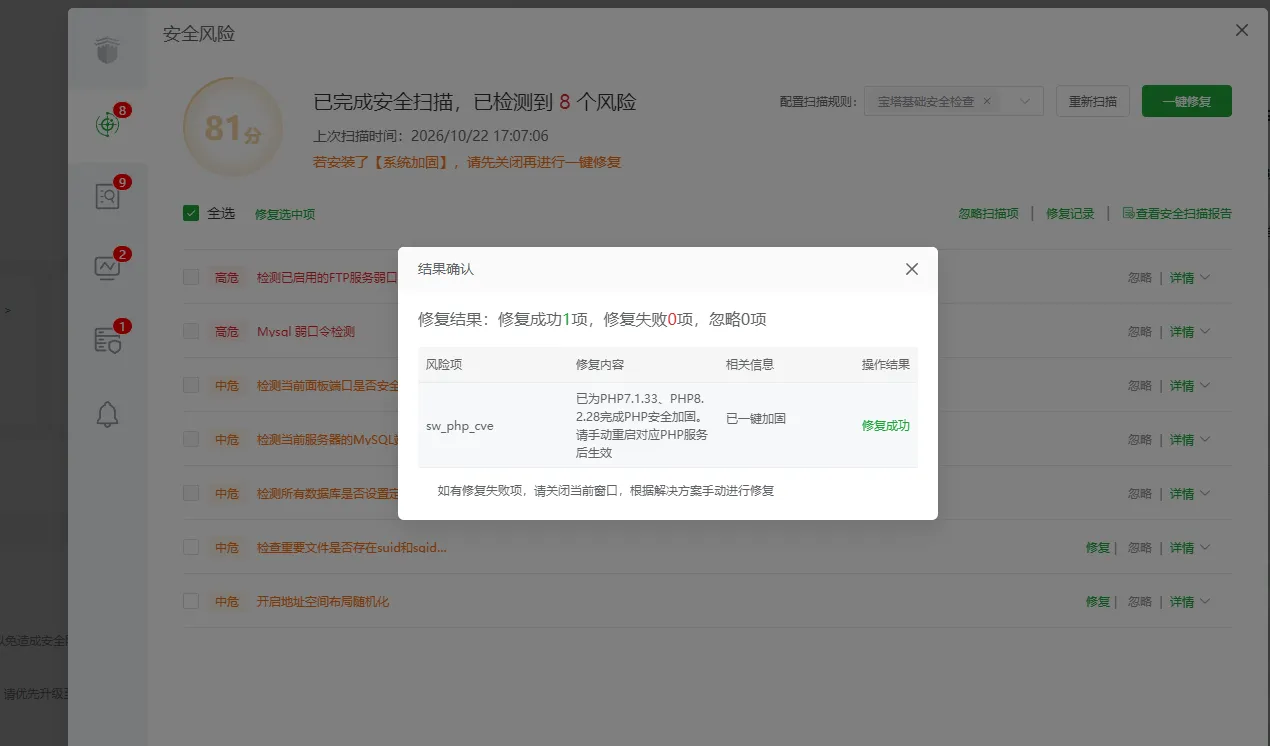Click the 重新扫描 button

(1093, 101)
